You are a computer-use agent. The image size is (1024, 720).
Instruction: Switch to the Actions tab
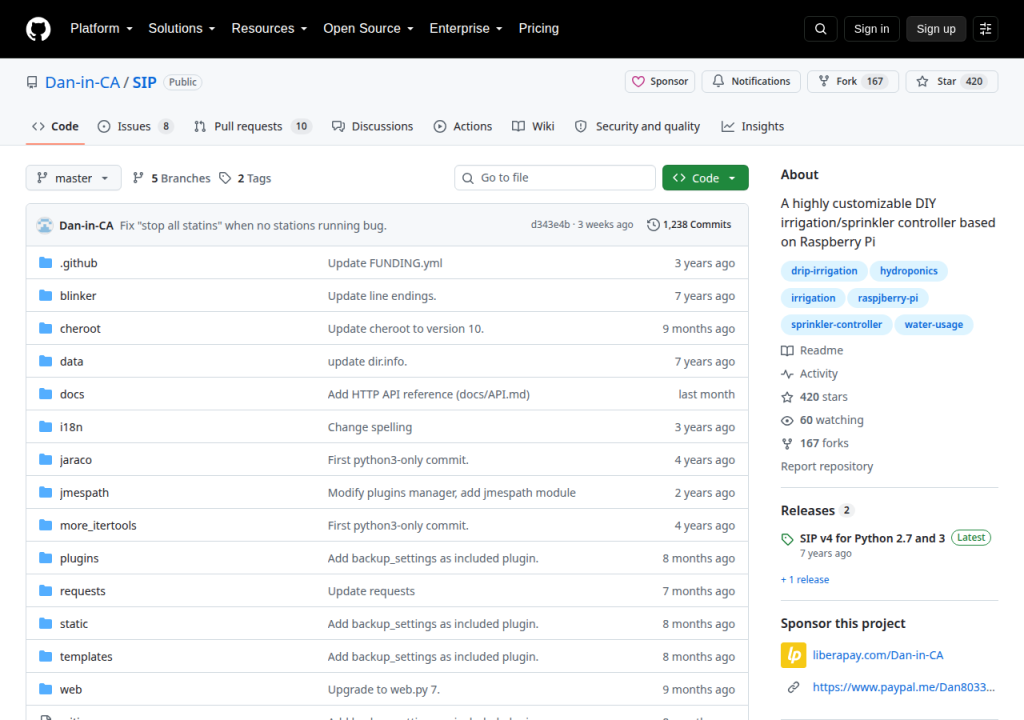point(463,127)
